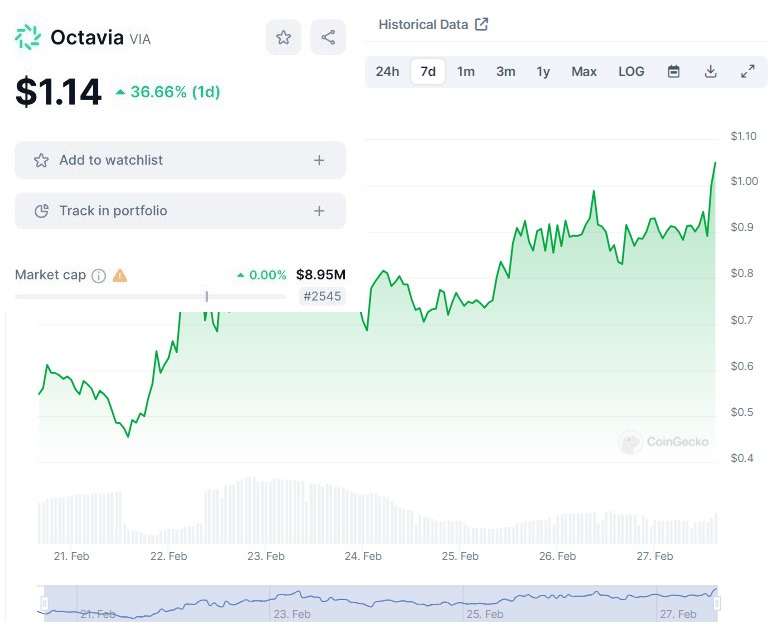Click the $1.14 price value
772x622 pixels.
[x=59, y=92]
